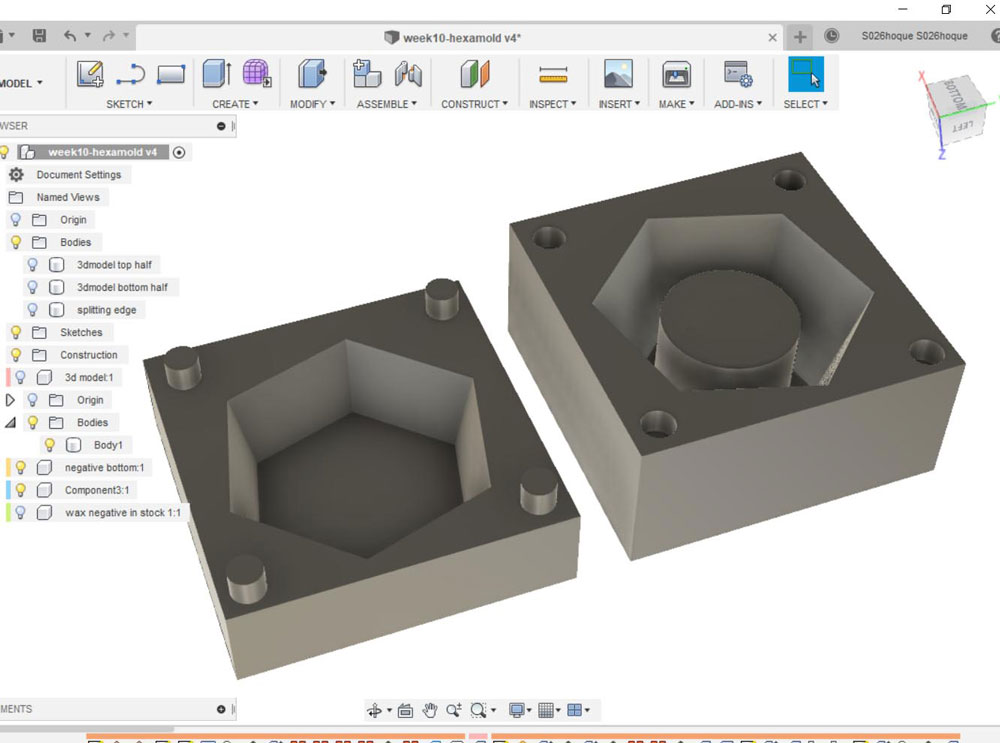
Task: Collapse the Bodies folder under 3d model:1
Action: click(10, 422)
